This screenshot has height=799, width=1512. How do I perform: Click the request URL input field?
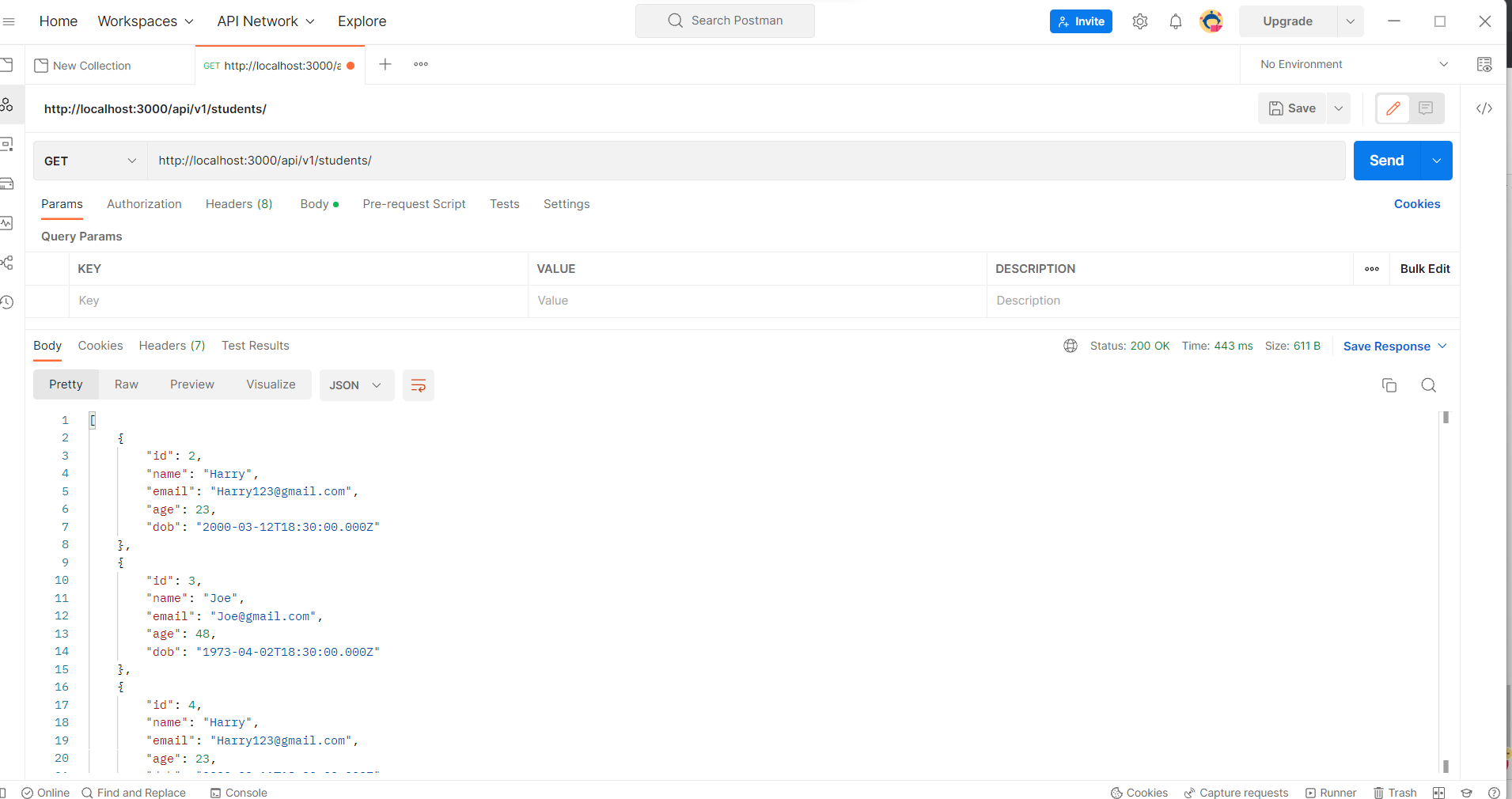[744, 161]
